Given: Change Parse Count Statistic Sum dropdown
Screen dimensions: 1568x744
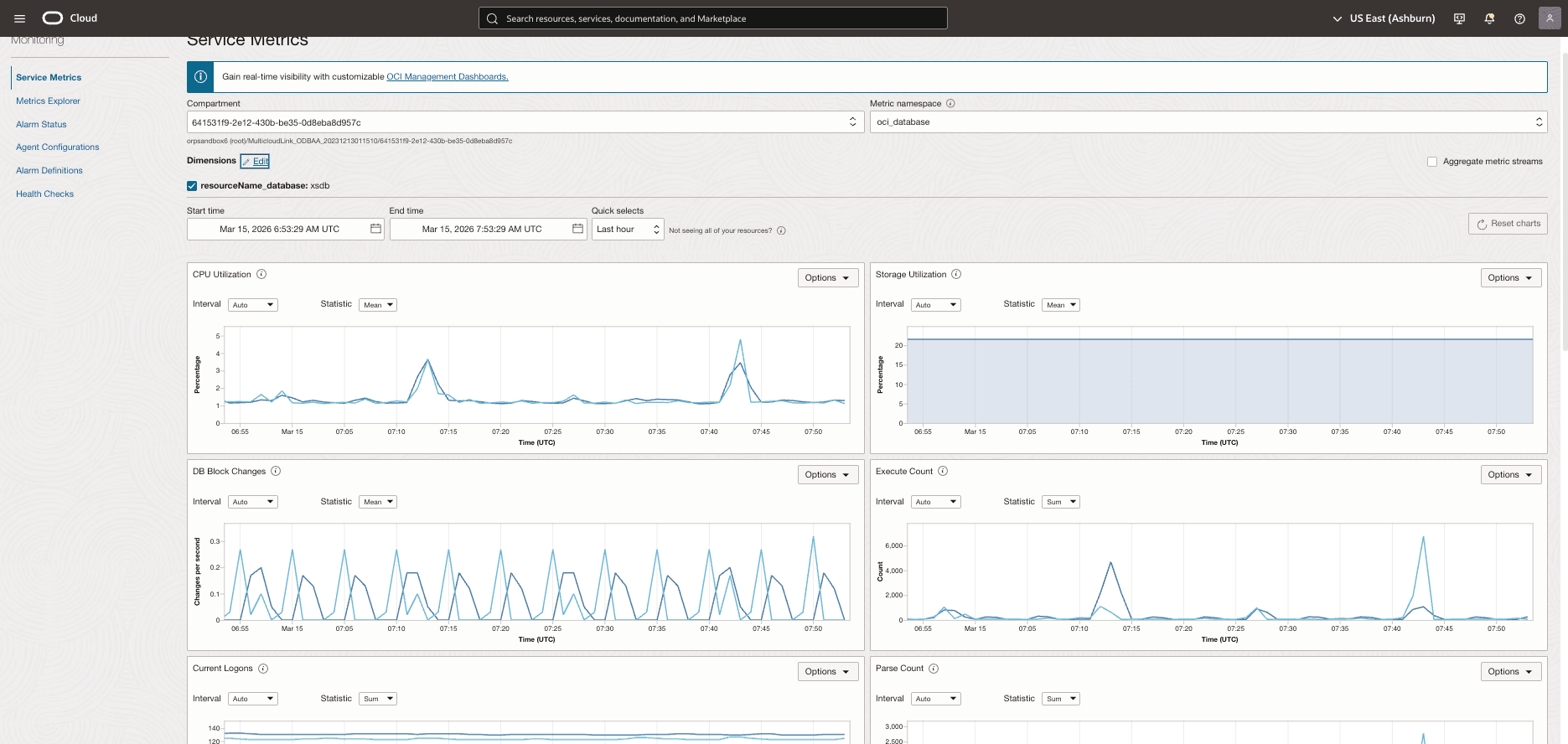Looking at the screenshot, I should point(1061,699).
